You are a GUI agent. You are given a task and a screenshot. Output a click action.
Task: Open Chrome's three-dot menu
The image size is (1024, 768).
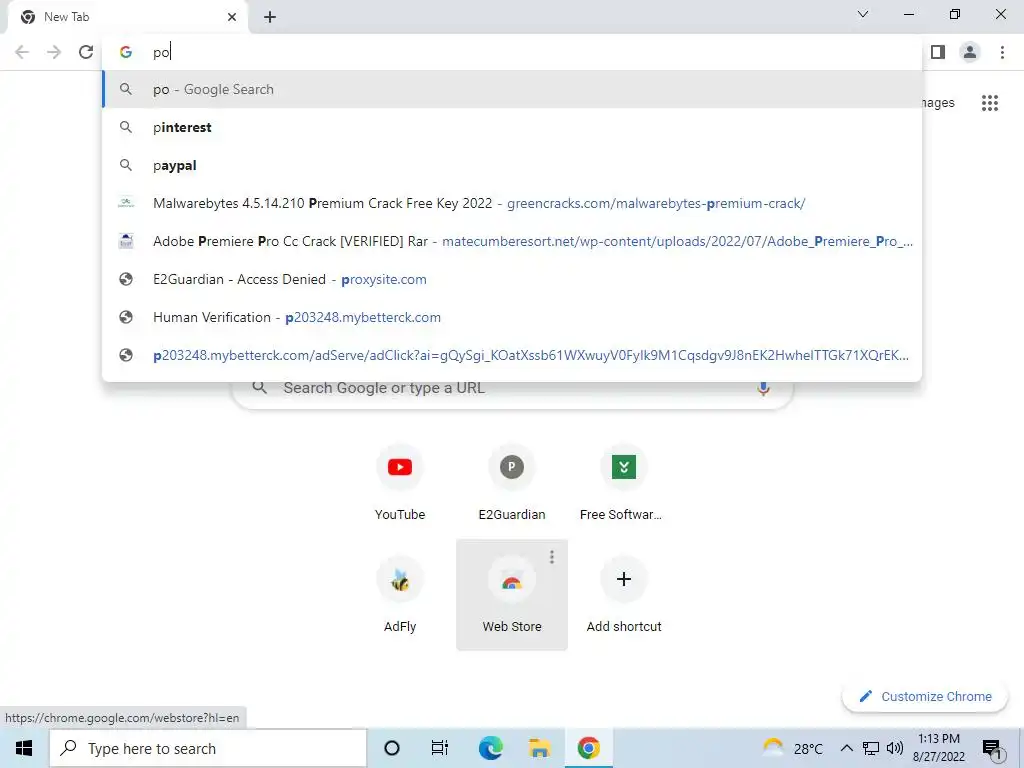[x=1002, y=52]
